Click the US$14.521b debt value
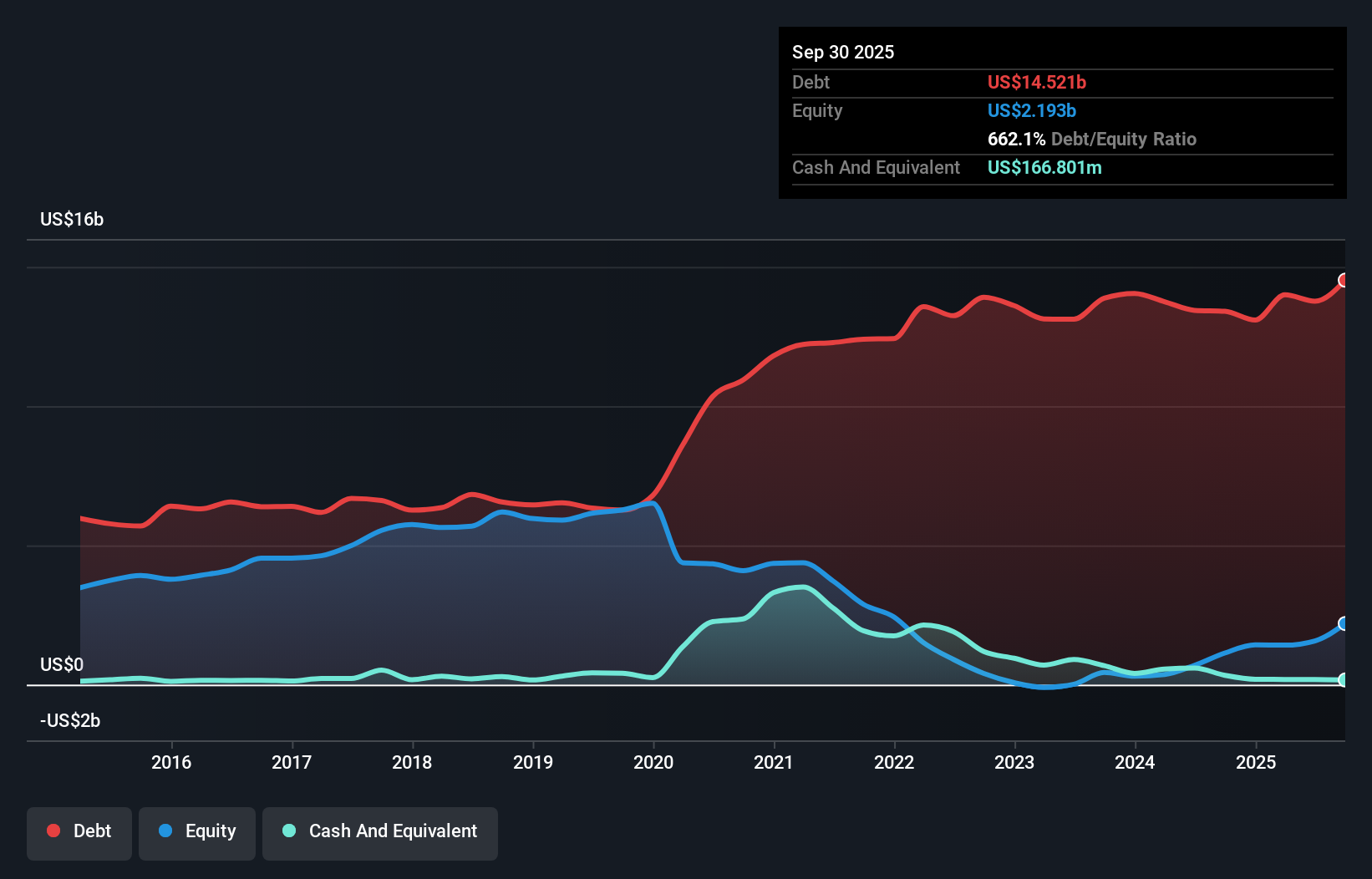 pyautogui.click(x=1037, y=83)
